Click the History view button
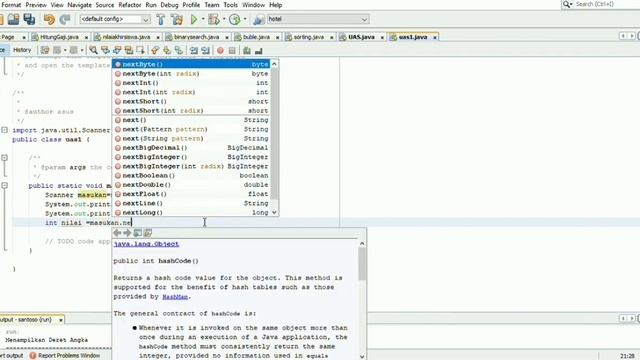This screenshot has height=360, width=640. 22,50
